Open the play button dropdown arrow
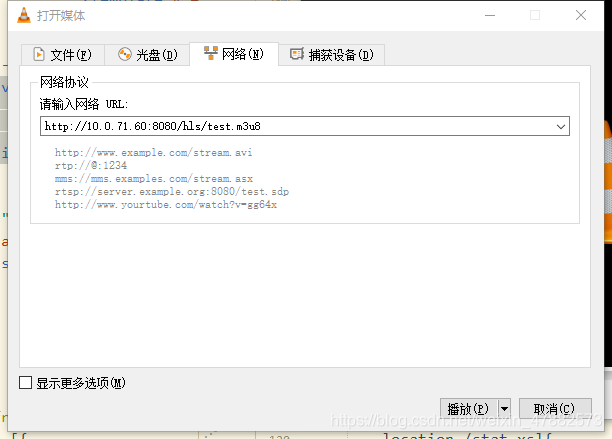Viewport: 612px width, 439px height. point(504,409)
